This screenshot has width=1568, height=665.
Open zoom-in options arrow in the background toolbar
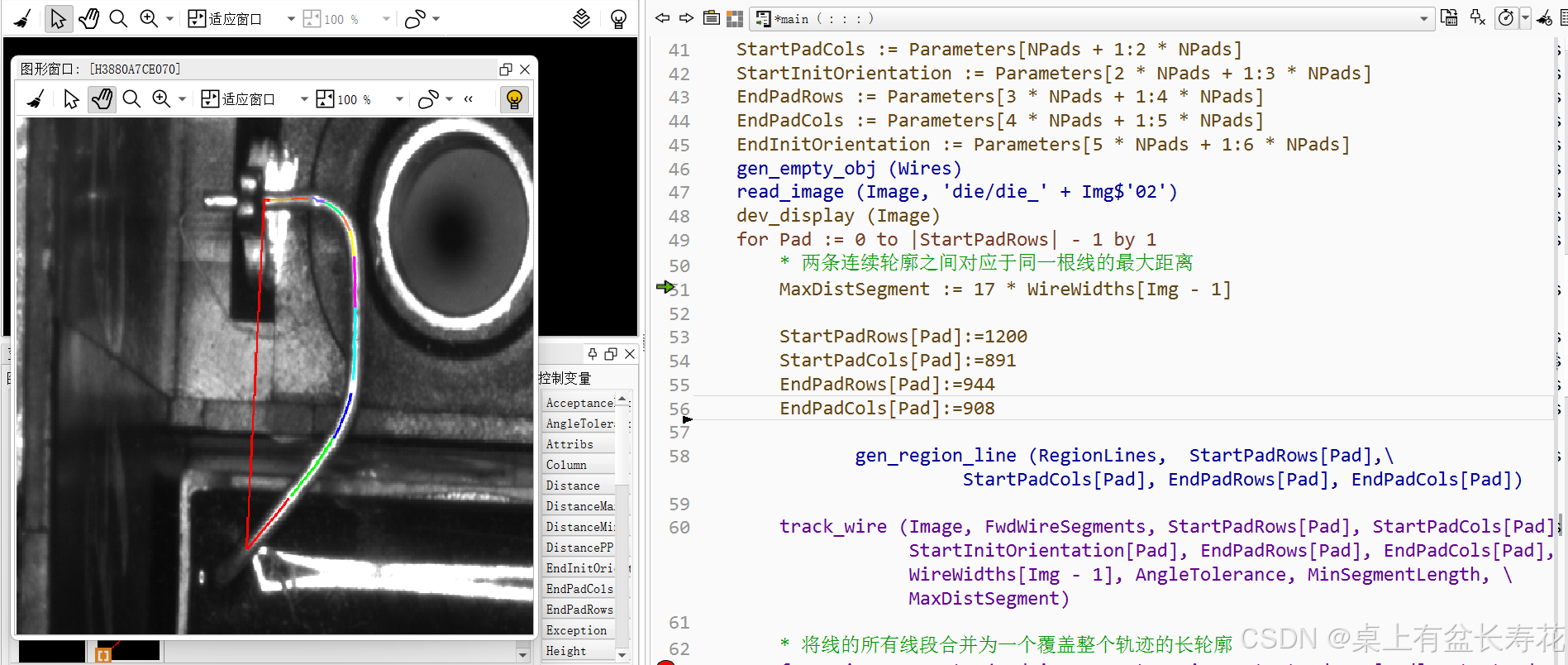pyautogui.click(x=169, y=18)
